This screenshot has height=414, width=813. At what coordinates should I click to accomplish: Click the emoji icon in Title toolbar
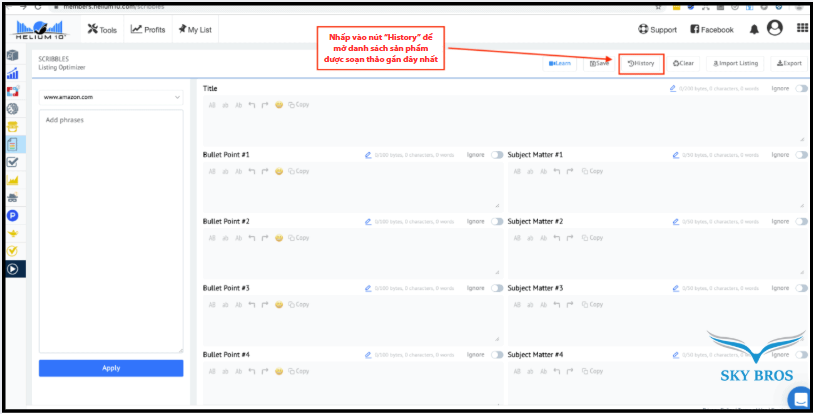tap(279, 104)
